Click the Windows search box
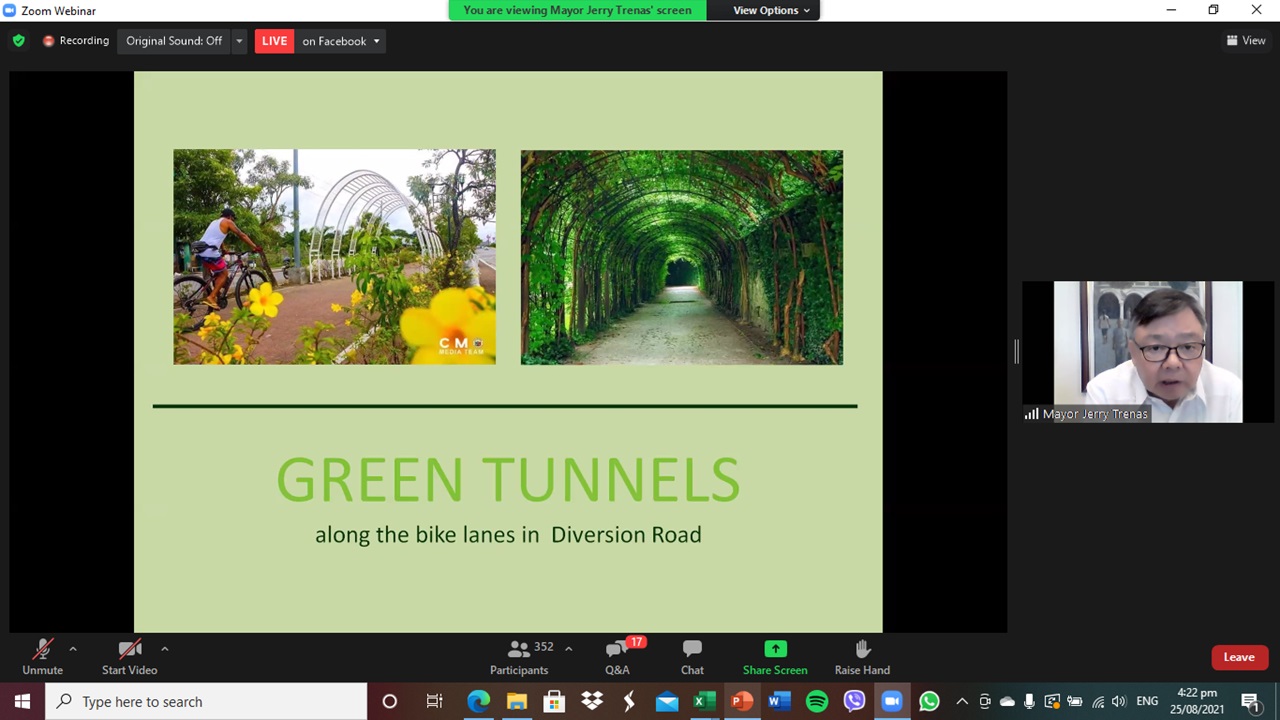This screenshot has width=1280, height=720. (x=206, y=701)
